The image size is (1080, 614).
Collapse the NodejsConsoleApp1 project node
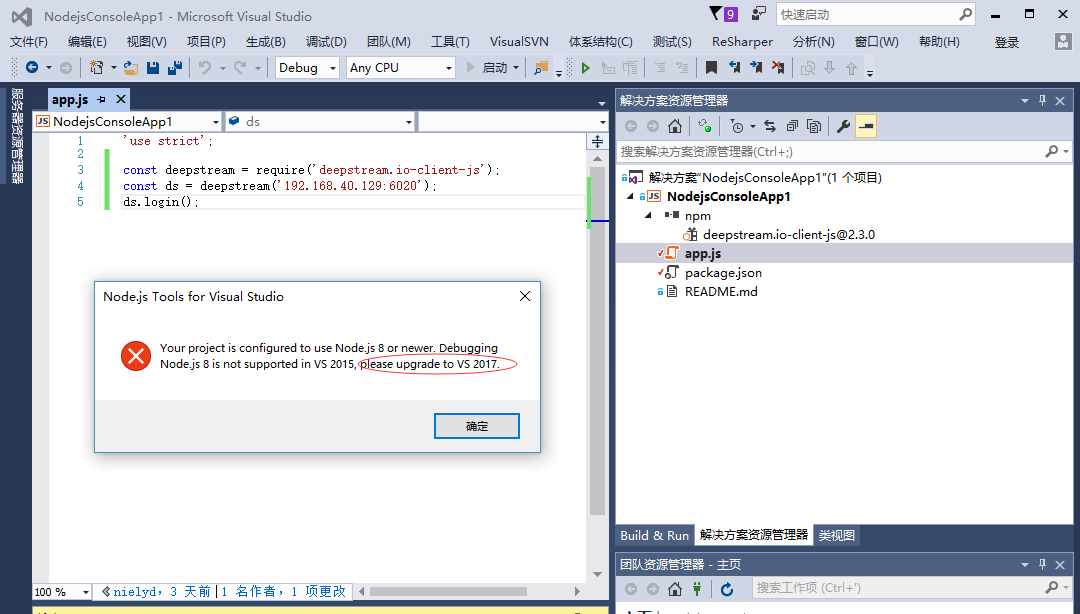point(630,196)
